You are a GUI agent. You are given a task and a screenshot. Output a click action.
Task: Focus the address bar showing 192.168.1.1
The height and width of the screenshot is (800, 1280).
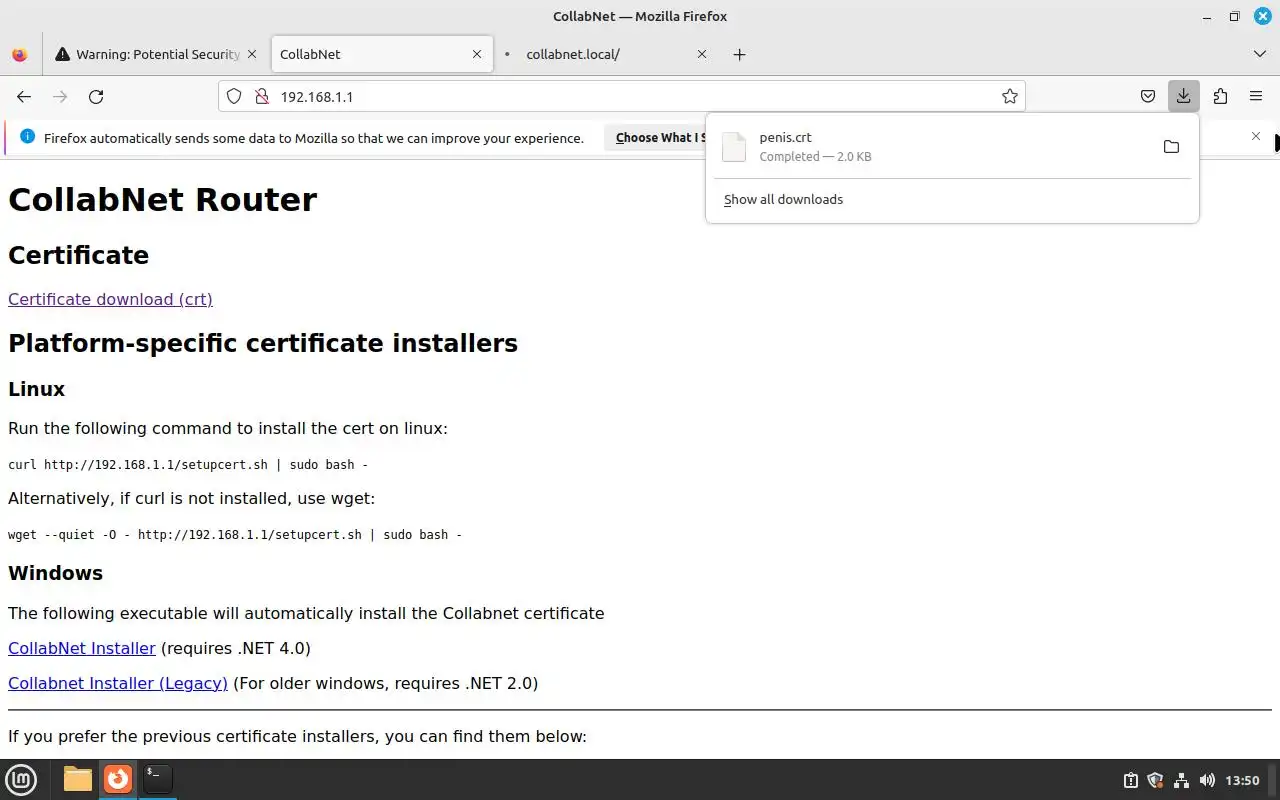(620, 96)
